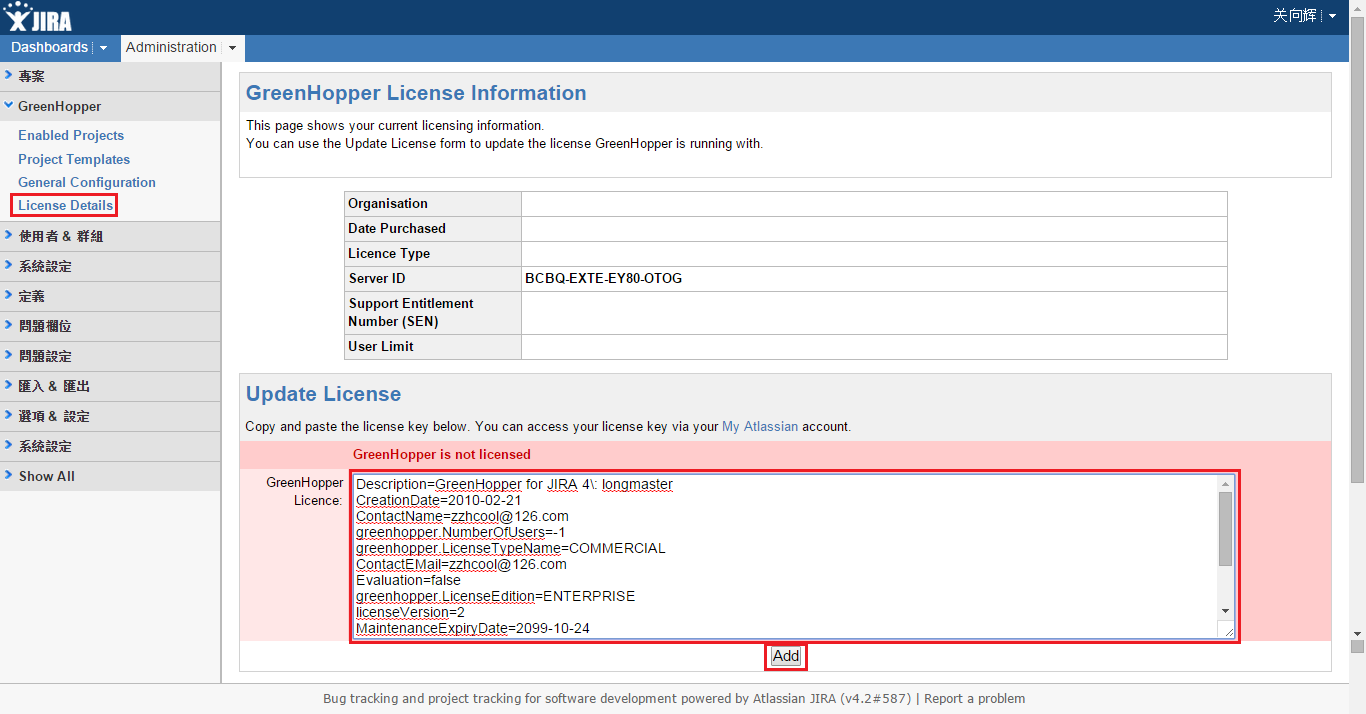Expand the 匯入 & 匯出 section
Viewport: 1366px width, 714px height.
click(x=110, y=386)
